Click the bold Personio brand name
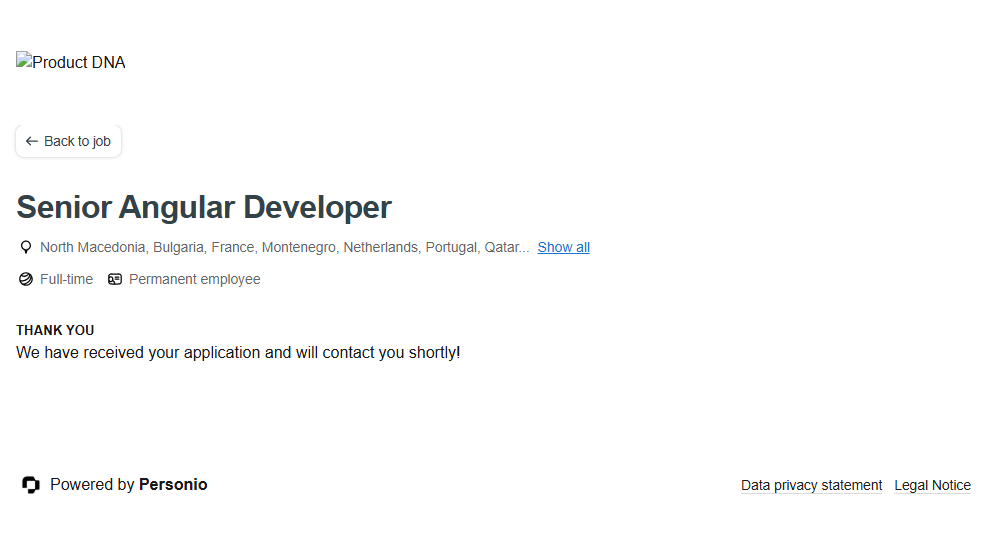 pos(173,485)
